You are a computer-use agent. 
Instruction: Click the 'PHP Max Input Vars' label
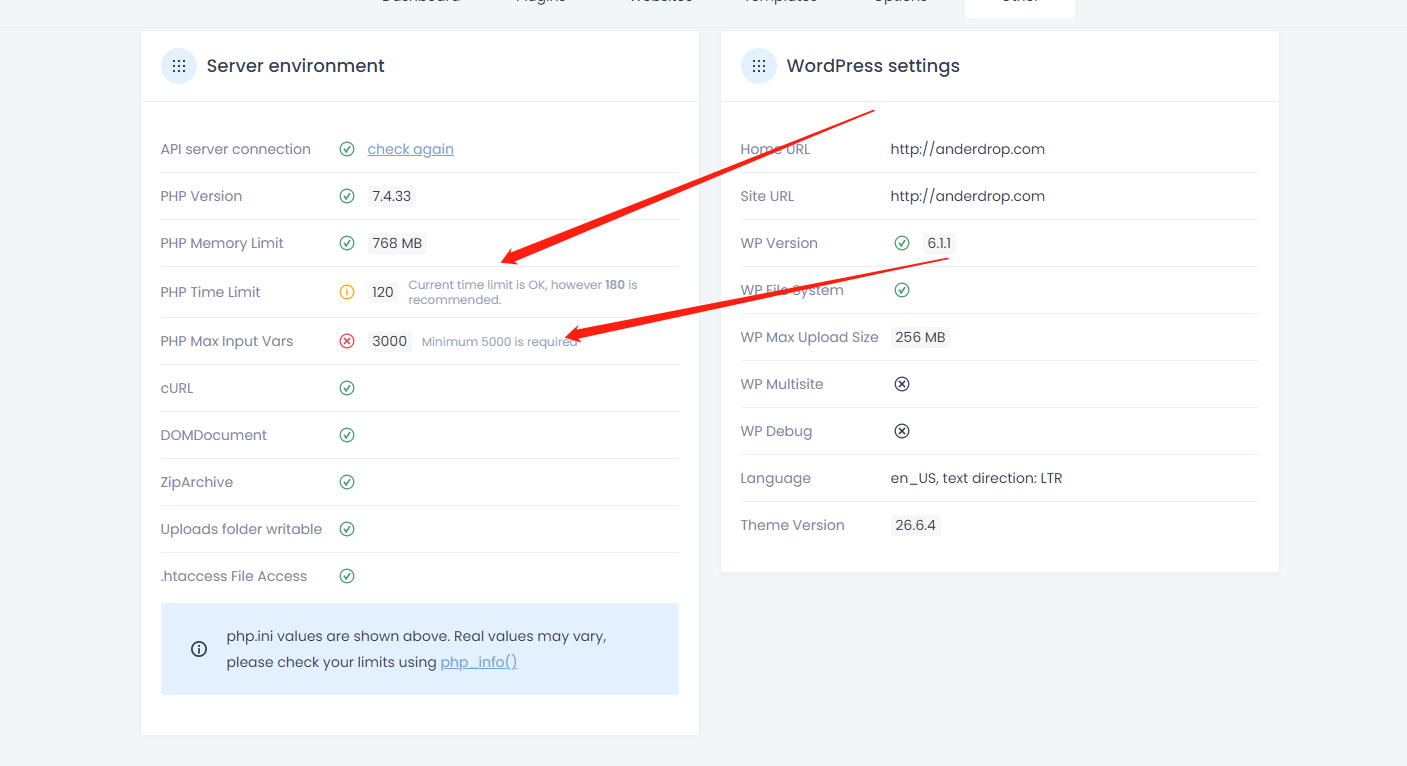227,341
